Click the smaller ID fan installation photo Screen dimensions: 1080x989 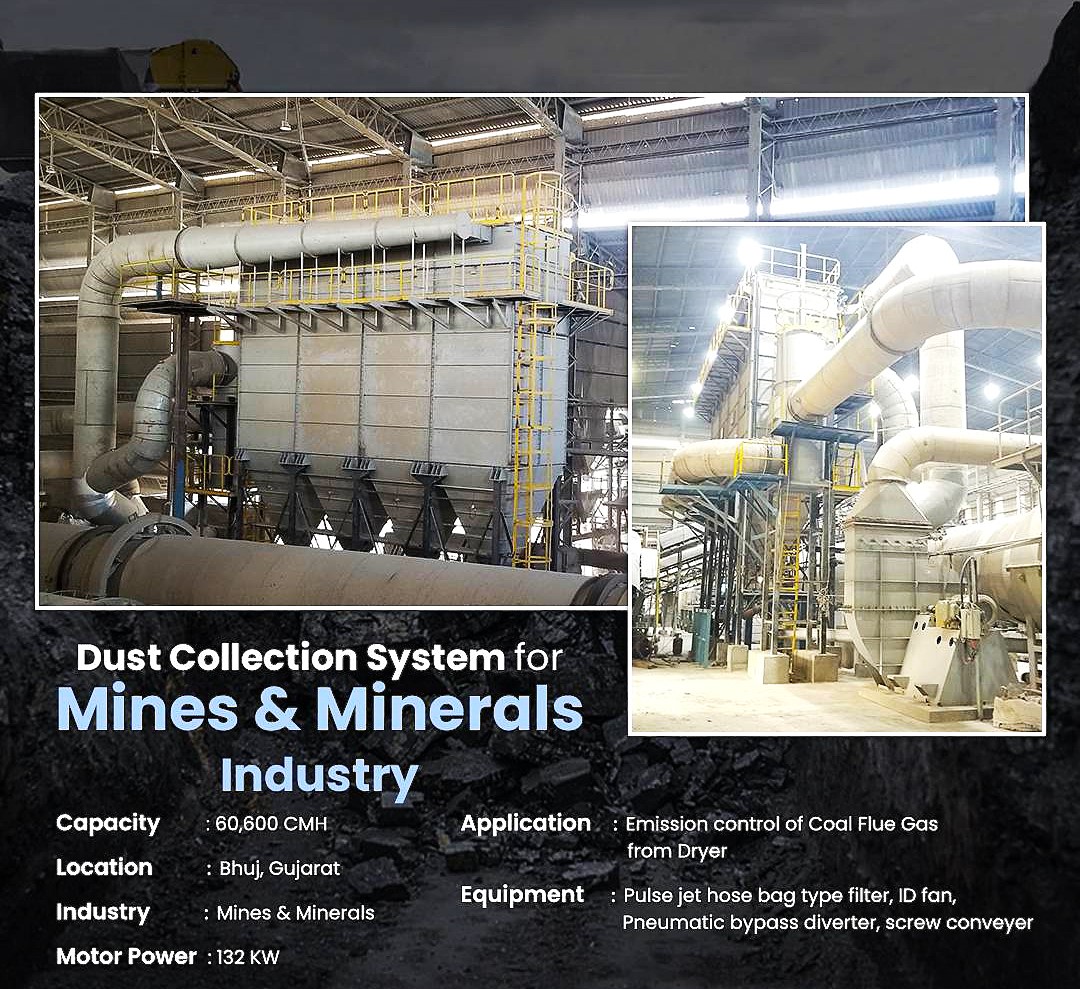(837, 478)
